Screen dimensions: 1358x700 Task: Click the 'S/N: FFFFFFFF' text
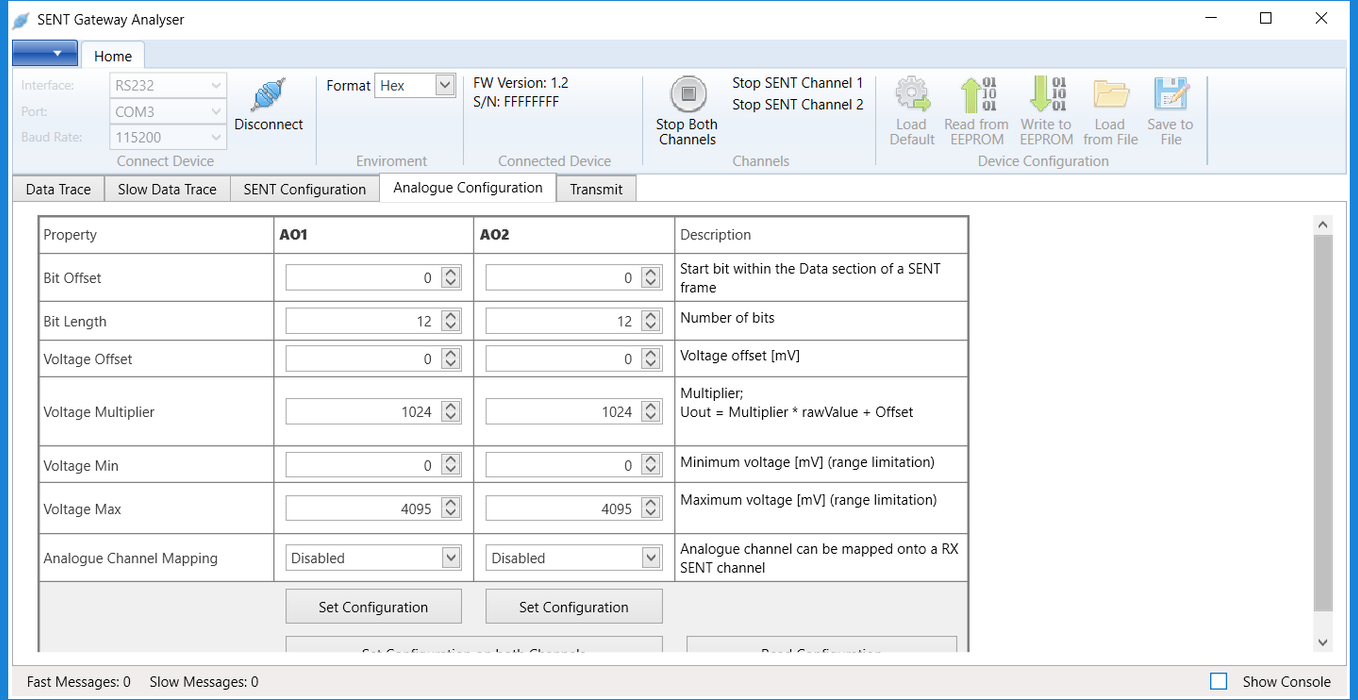pos(516,101)
